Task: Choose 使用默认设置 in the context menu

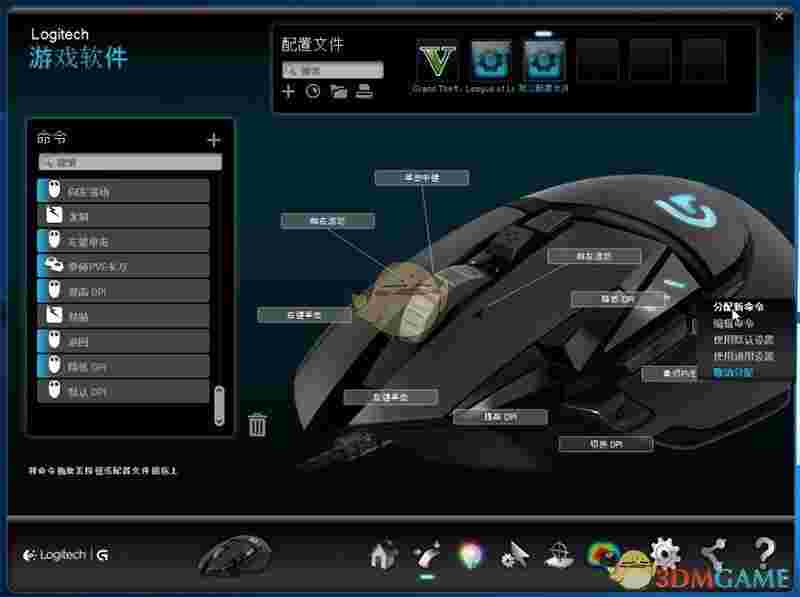Action: pyautogui.click(x=743, y=339)
